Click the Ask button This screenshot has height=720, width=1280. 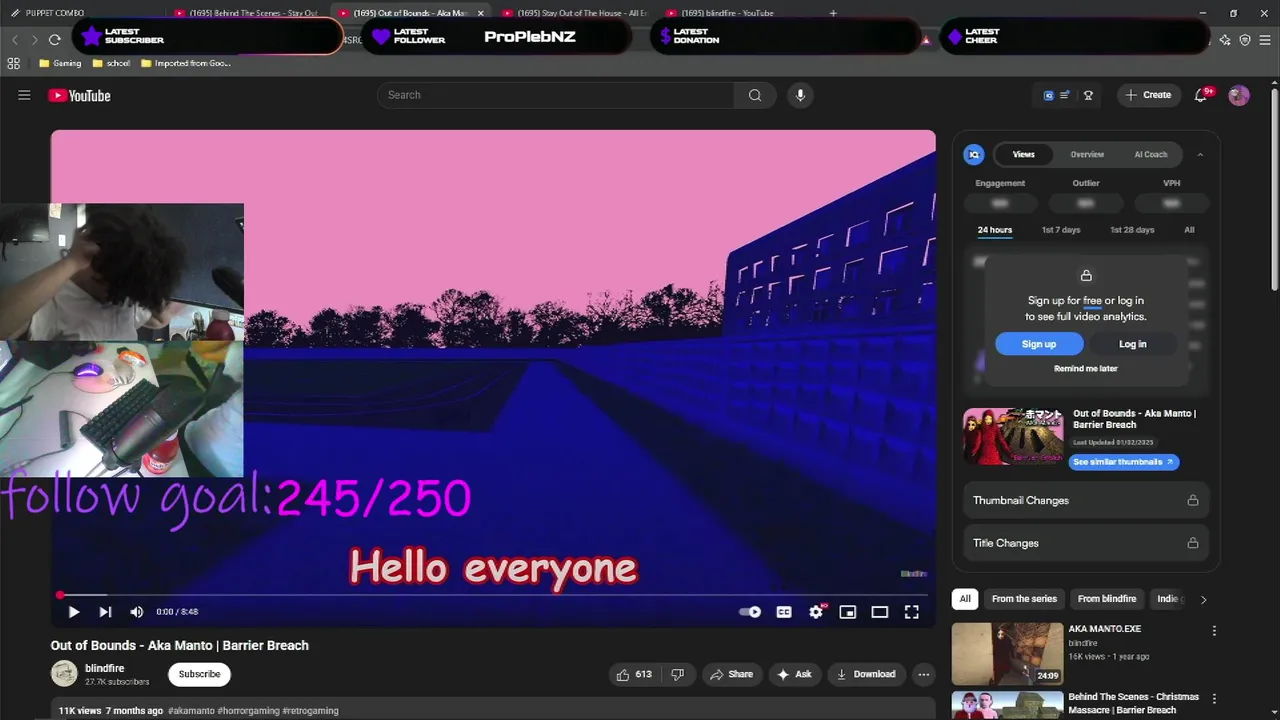tap(794, 674)
